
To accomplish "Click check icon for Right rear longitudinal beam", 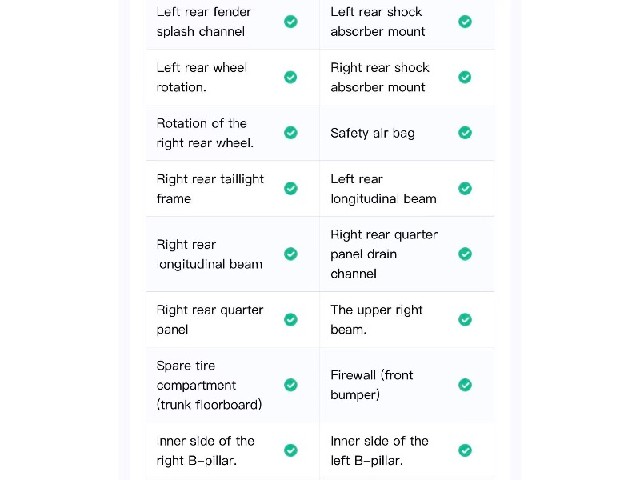I will tap(291, 254).
